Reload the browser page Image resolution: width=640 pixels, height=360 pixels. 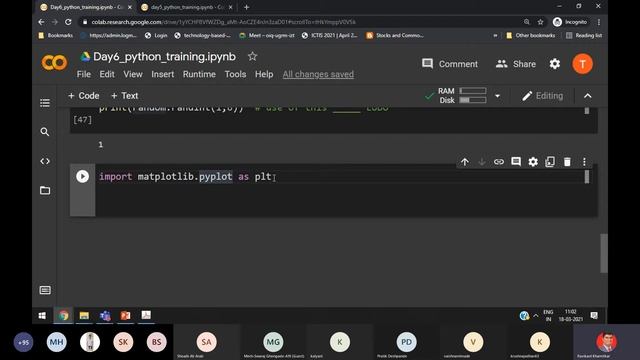coord(68,22)
